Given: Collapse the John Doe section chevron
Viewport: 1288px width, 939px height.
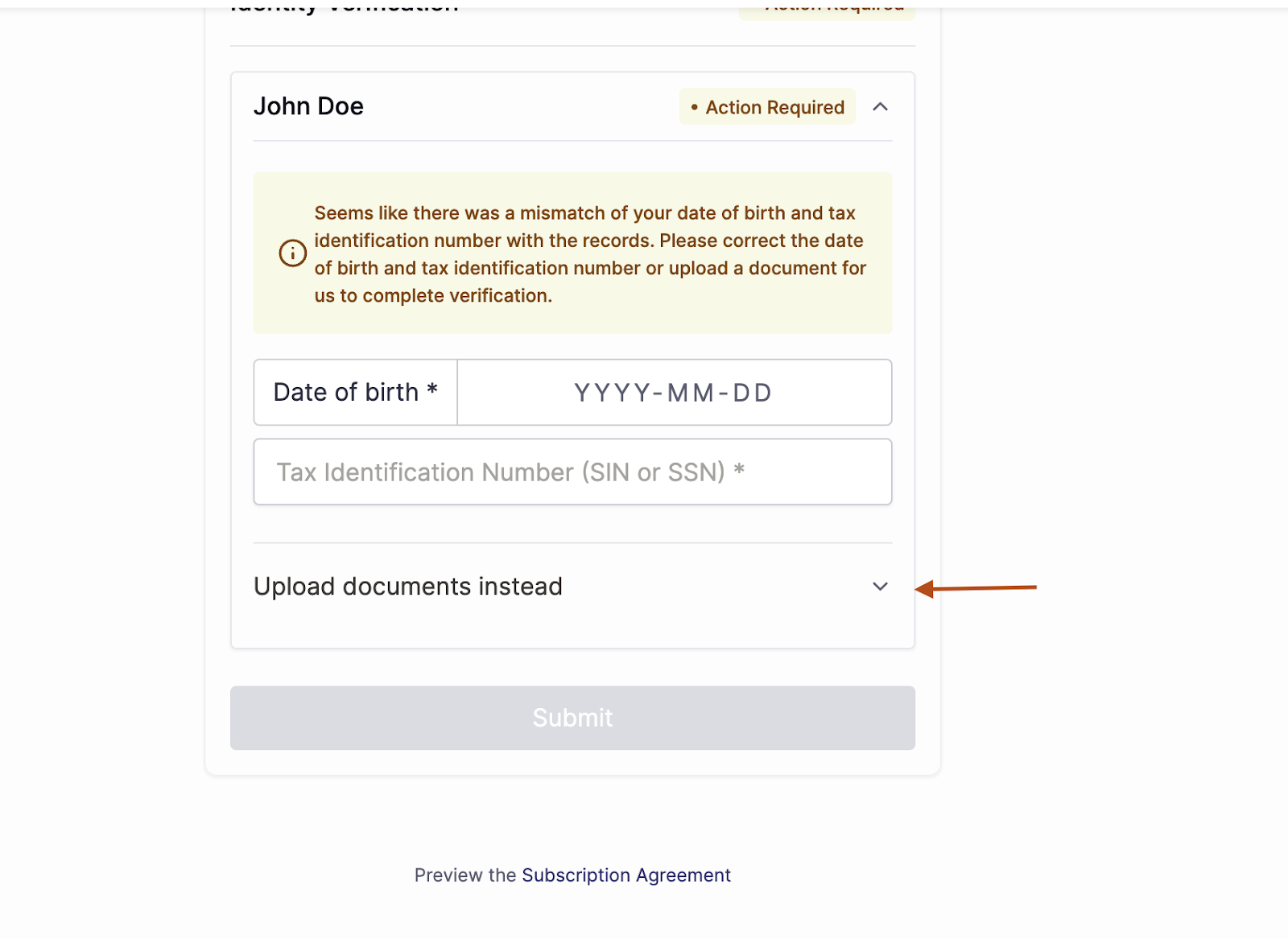Looking at the screenshot, I should [x=880, y=107].
